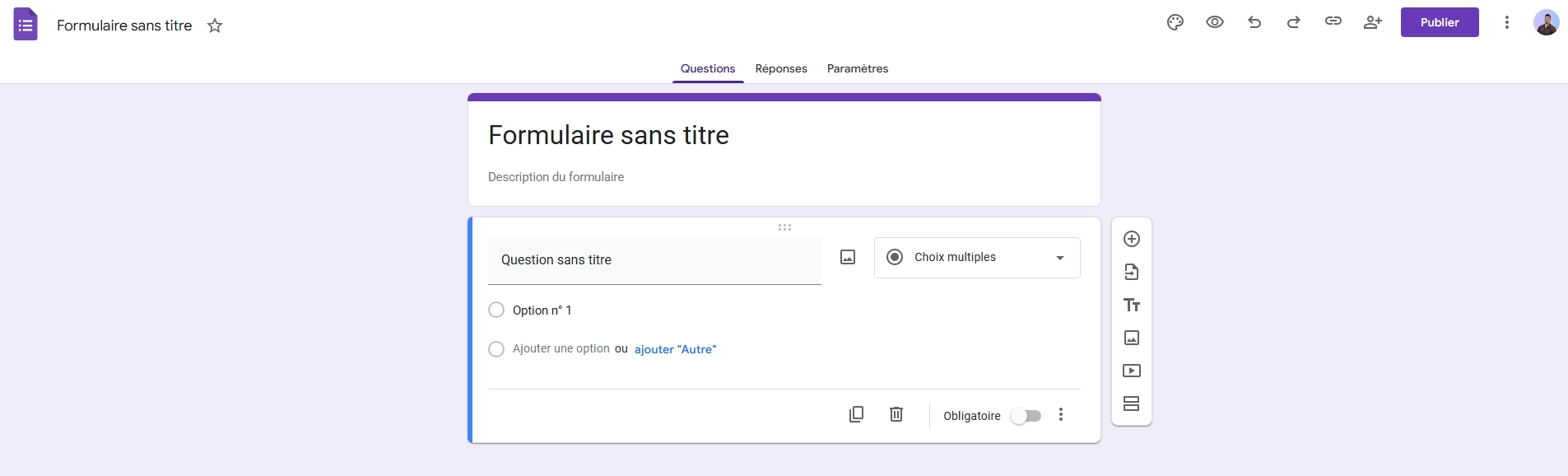Click the undo arrow icon

(1254, 22)
